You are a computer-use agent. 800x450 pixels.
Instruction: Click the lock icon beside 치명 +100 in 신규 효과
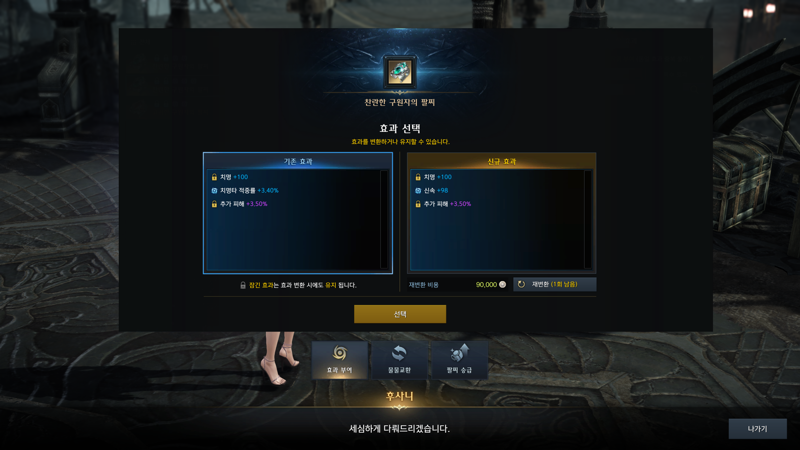[418, 177]
